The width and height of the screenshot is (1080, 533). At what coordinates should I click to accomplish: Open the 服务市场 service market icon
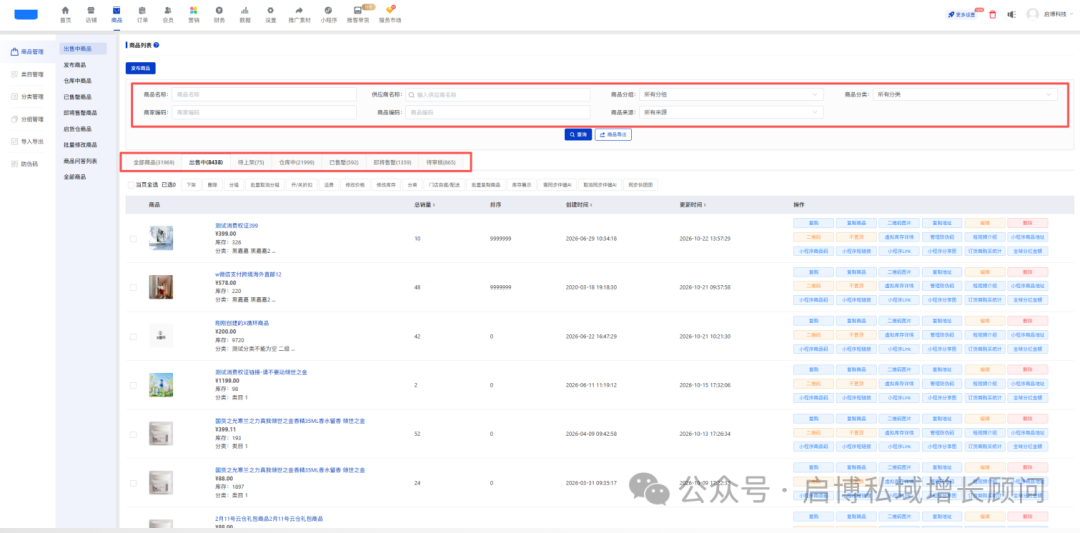pyautogui.click(x=390, y=10)
